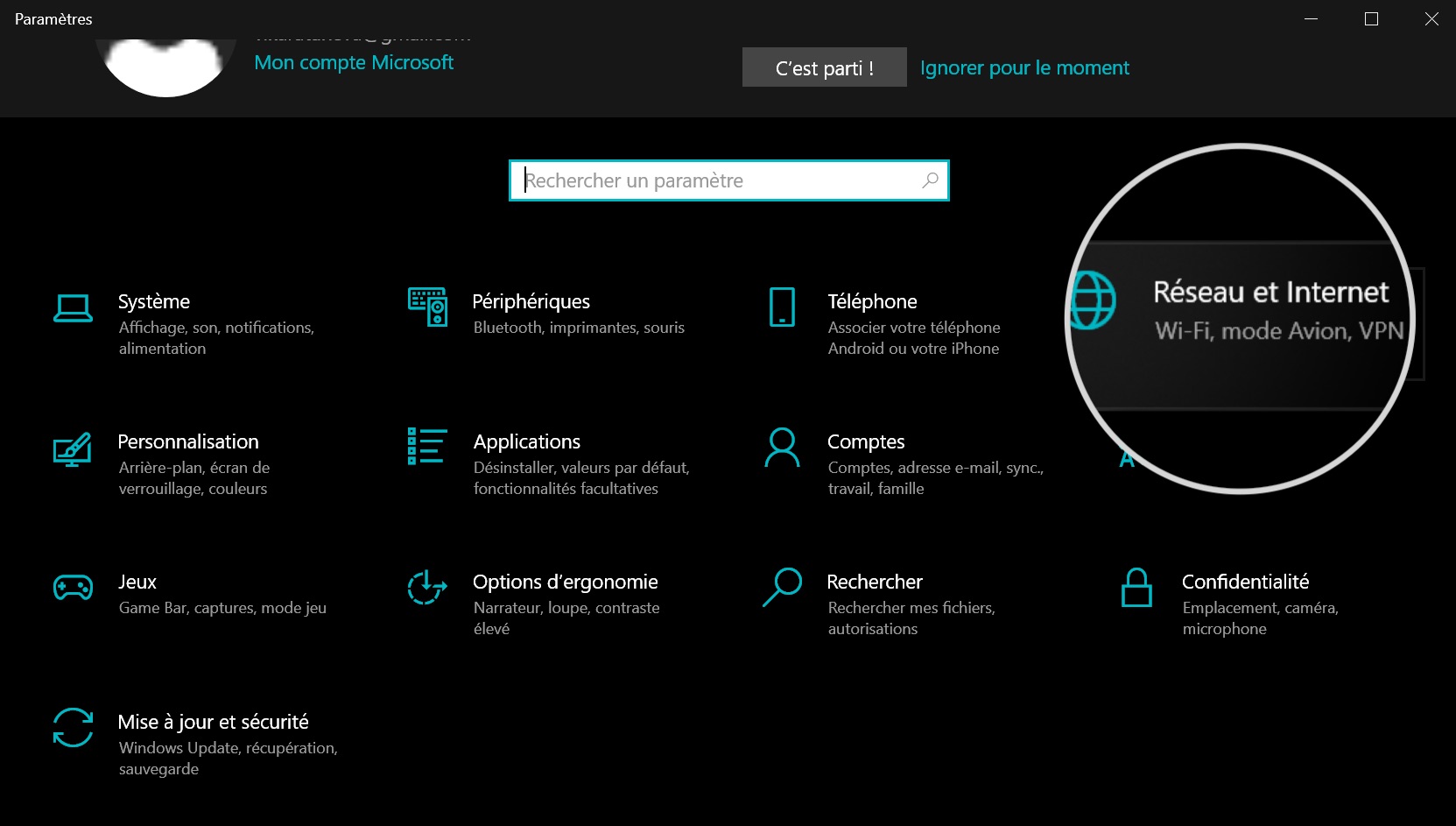This screenshot has height=826, width=1456.
Task: Click 'Désinstaller, valeurs par défaut' description
Action: (x=581, y=478)
